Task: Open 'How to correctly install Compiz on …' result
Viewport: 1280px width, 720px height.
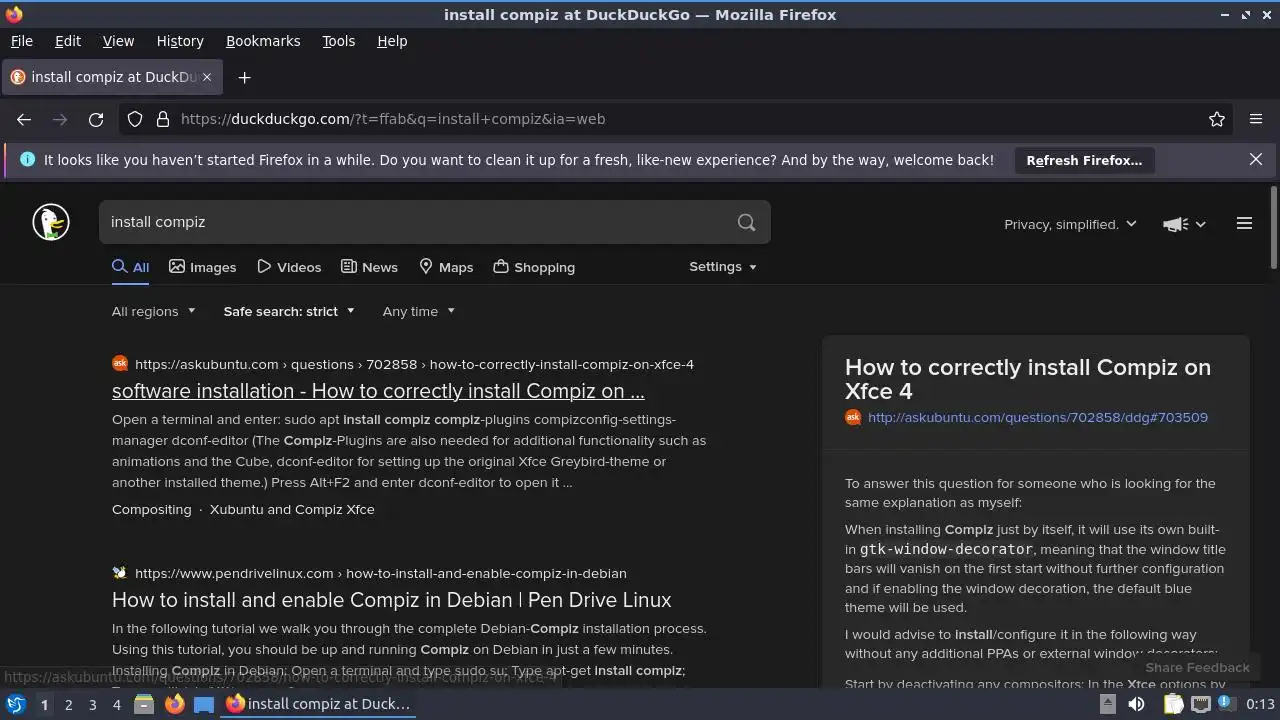Action: [378, 391]
